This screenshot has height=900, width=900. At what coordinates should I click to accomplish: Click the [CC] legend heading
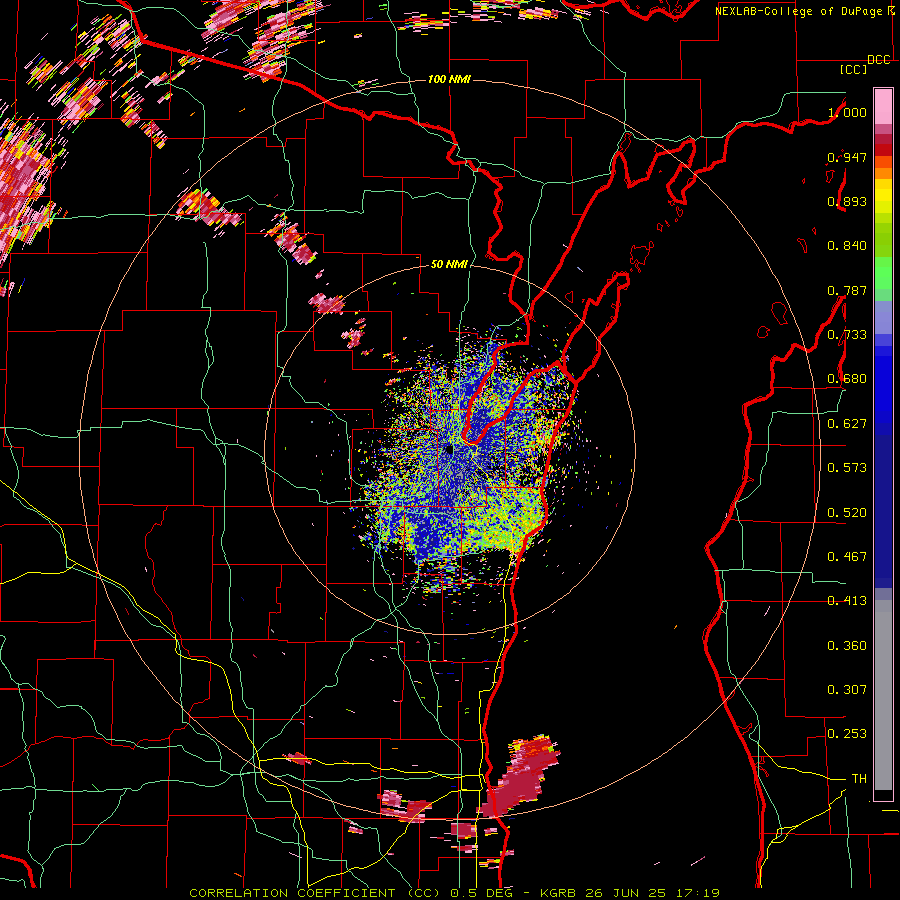[853, 69]
